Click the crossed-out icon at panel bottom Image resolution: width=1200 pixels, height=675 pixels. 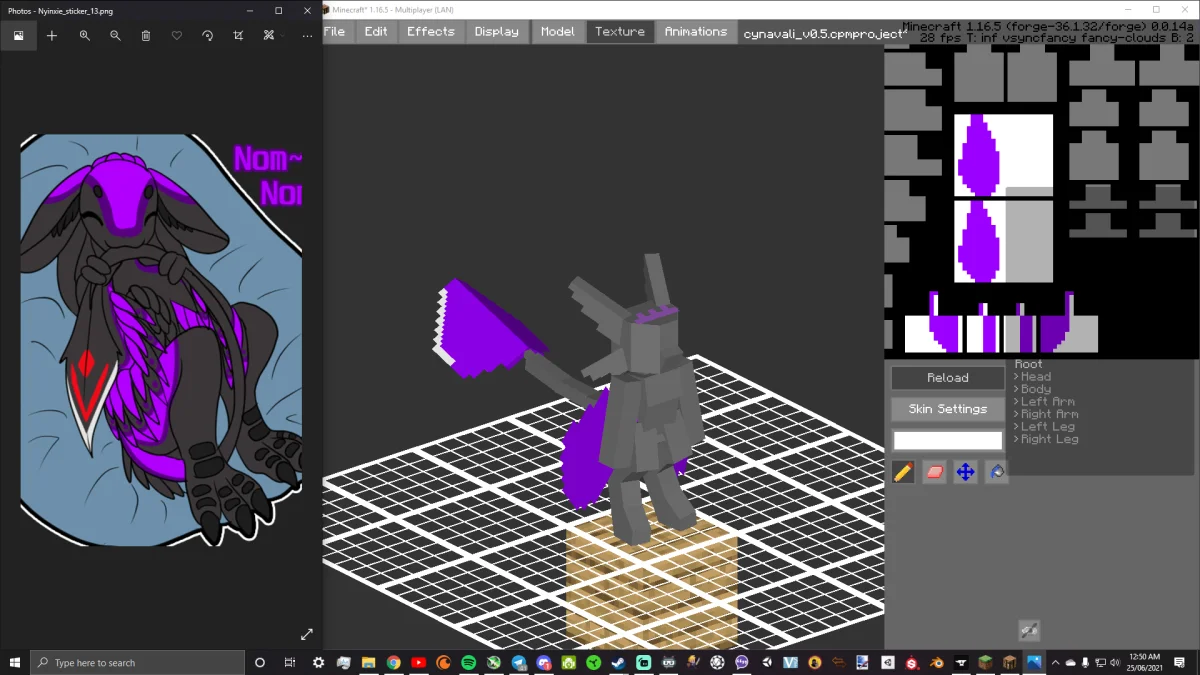pyautogui.click(x=1029, y=630)
